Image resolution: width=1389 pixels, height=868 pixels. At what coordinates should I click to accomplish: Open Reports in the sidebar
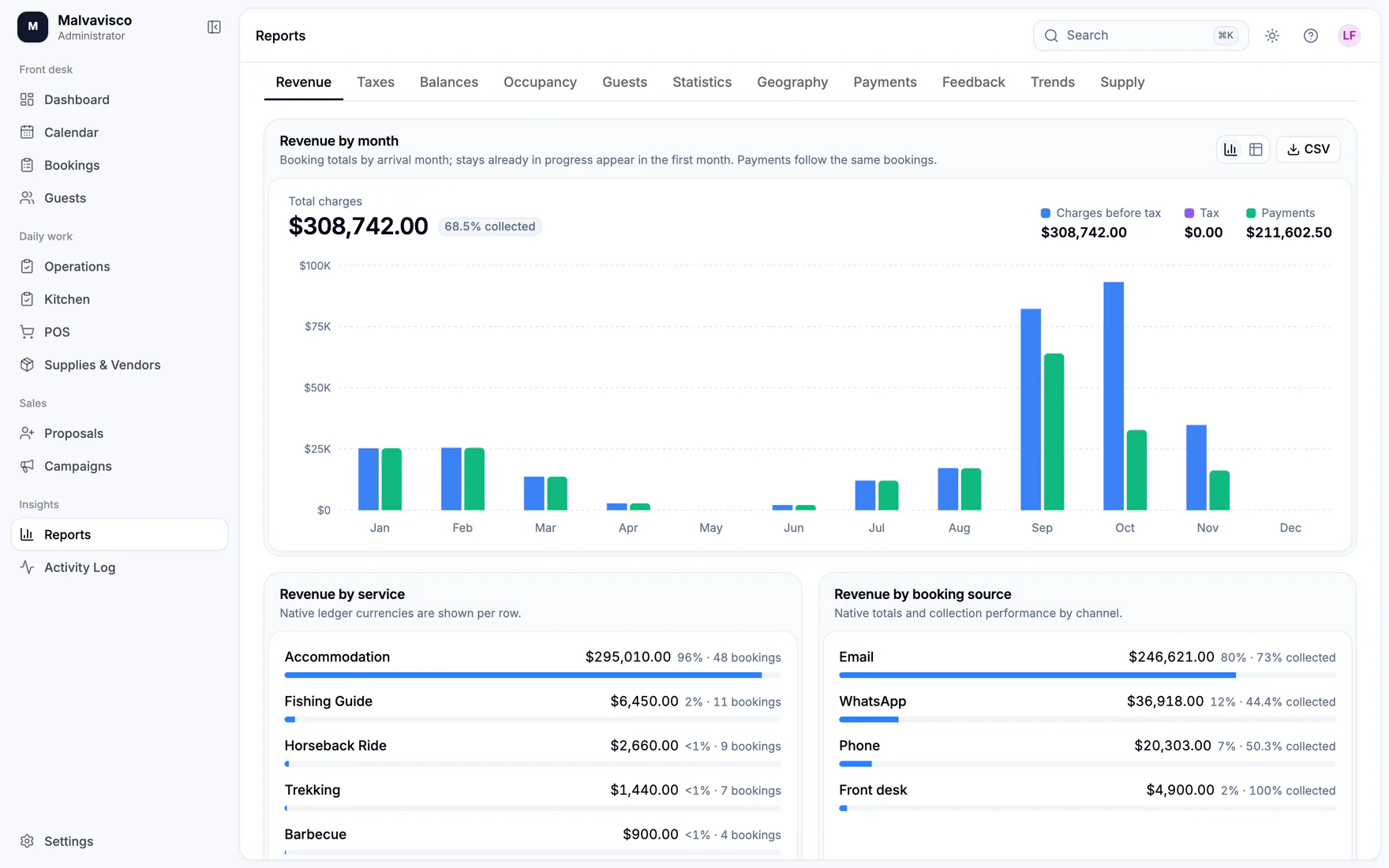[x=119, y=534]
